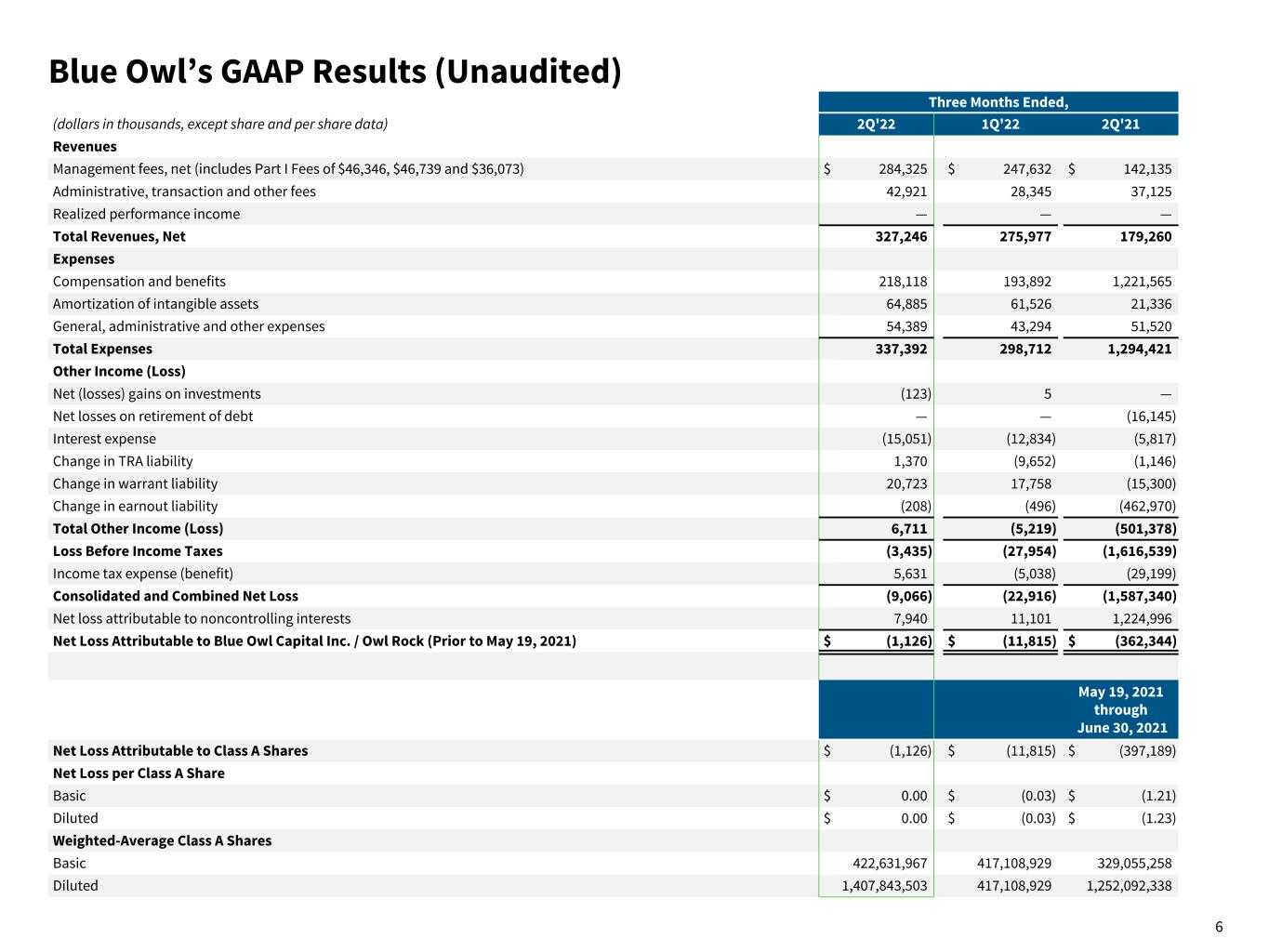The height and width of the screenshot is (952, 1269).
Task: Select the "Three Months Ended," header
Action: pyautogui.click(x=998, y=102)
